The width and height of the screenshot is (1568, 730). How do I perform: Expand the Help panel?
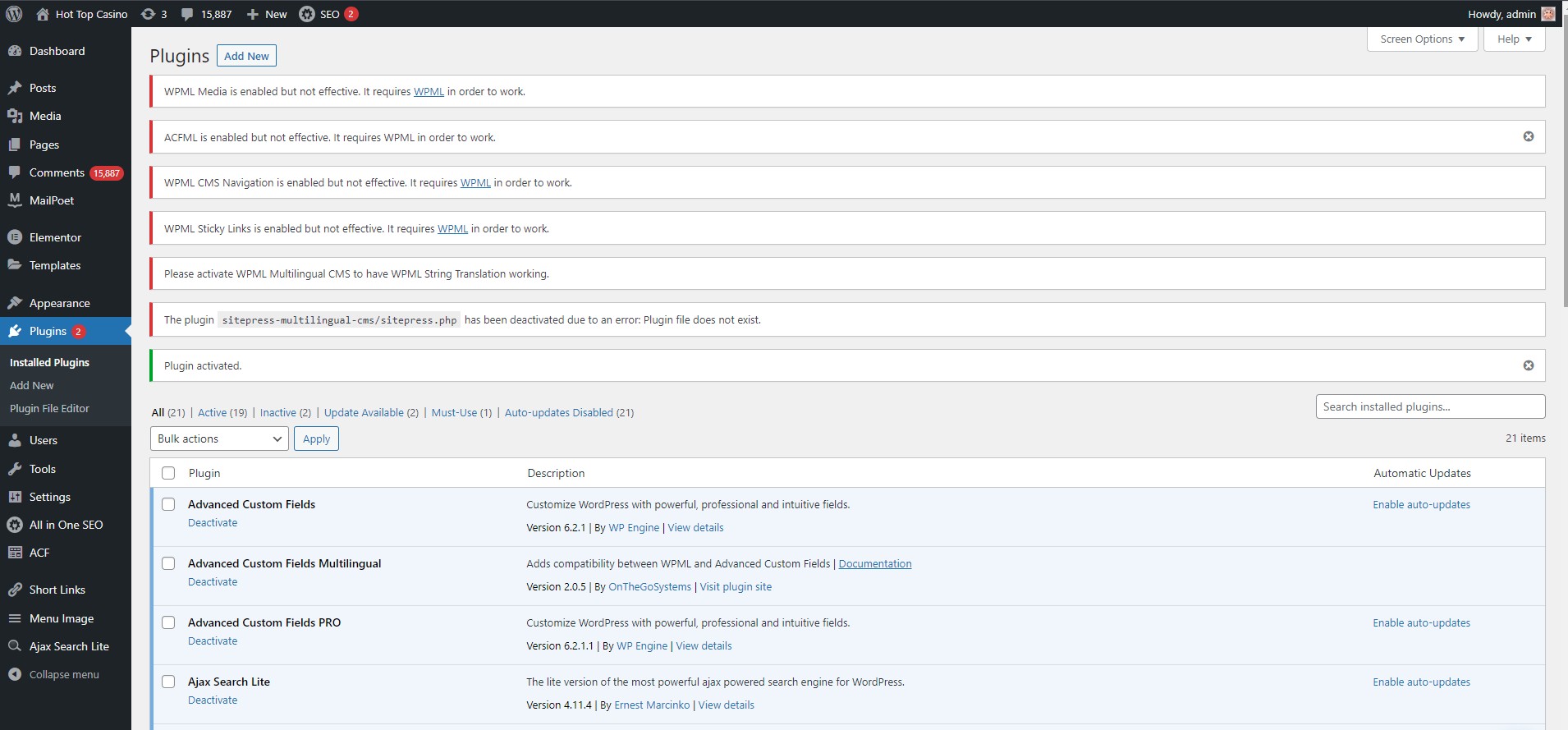pos(1514,39)
